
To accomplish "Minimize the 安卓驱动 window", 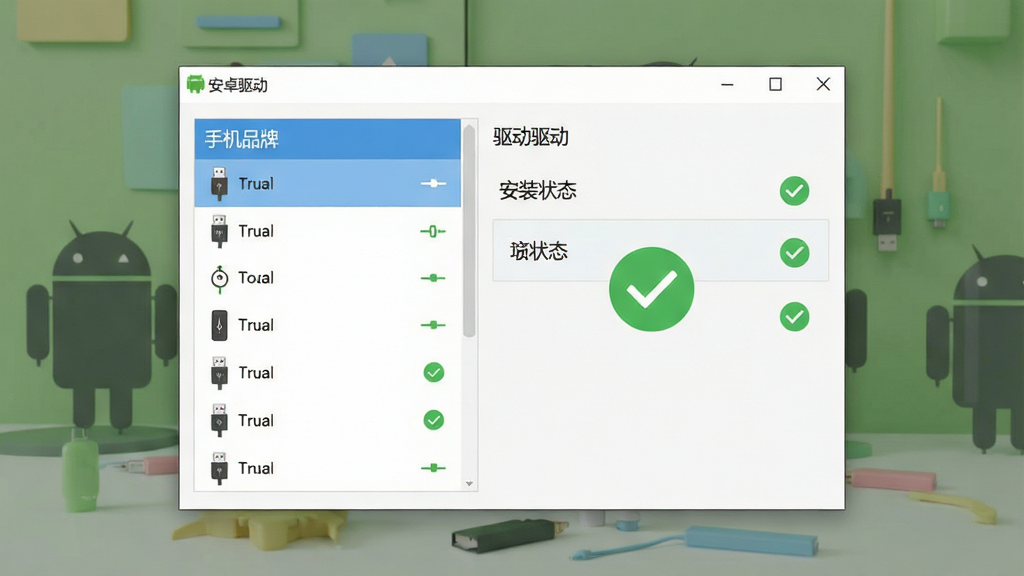I will pyautogui.click(x=728, y=84).
